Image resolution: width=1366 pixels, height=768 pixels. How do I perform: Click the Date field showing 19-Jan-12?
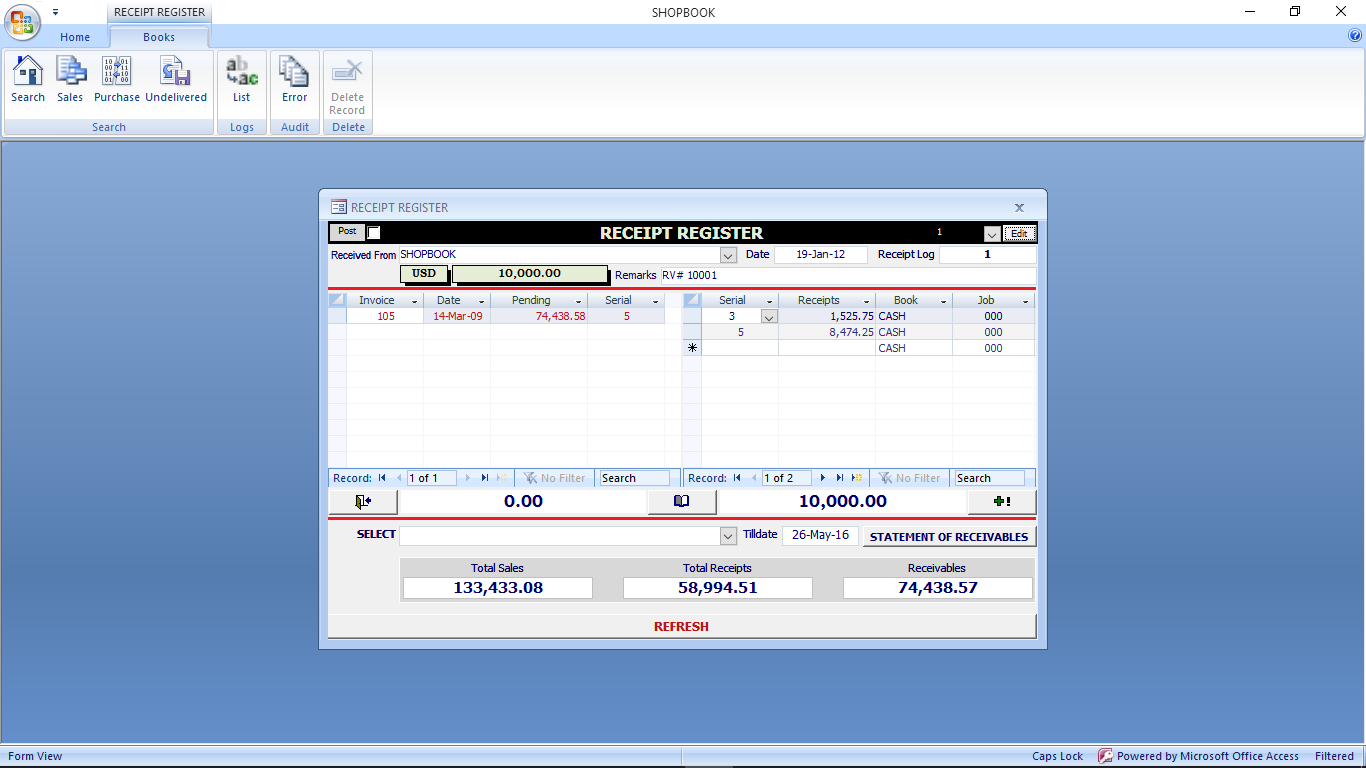(821, 255)
